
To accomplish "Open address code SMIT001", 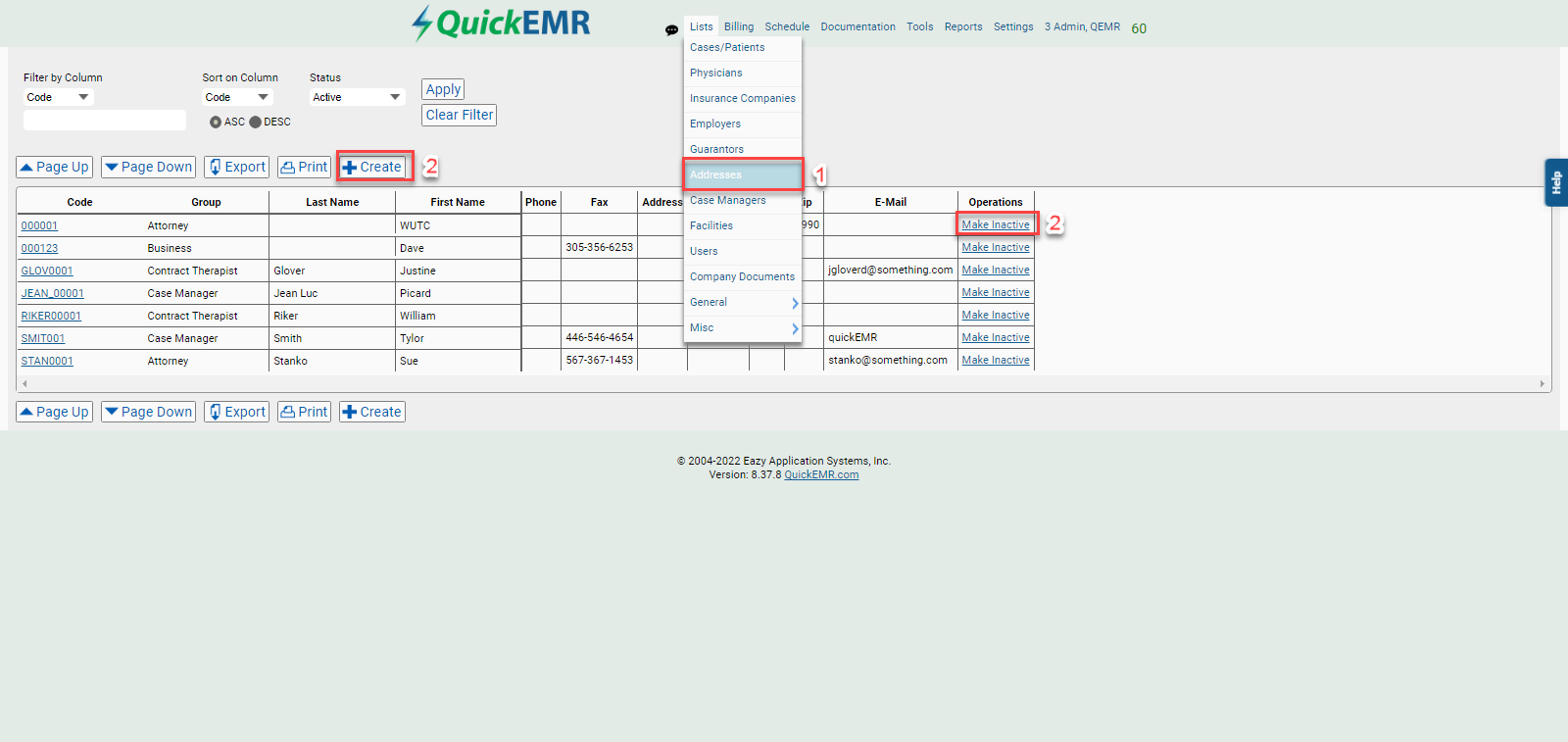I will point(43,339).
